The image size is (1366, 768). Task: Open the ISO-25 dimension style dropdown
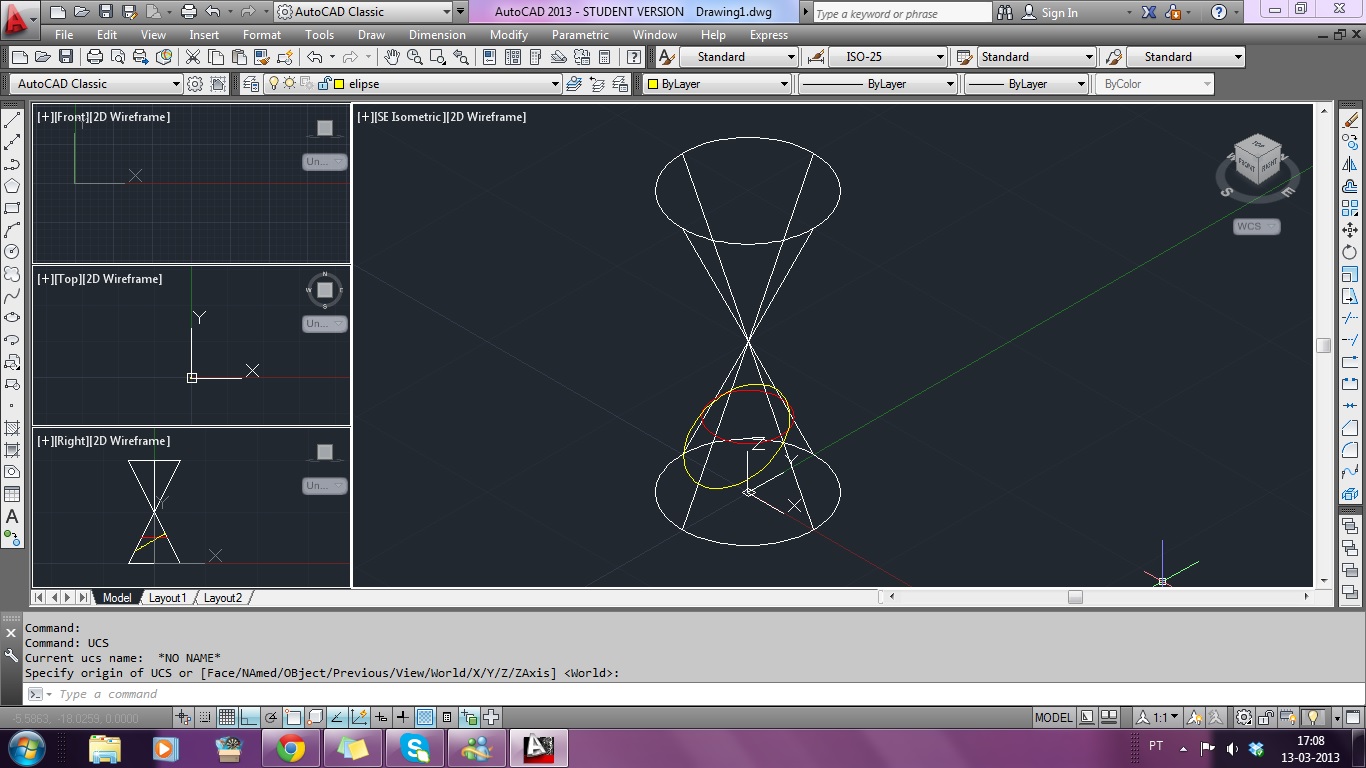887,57
